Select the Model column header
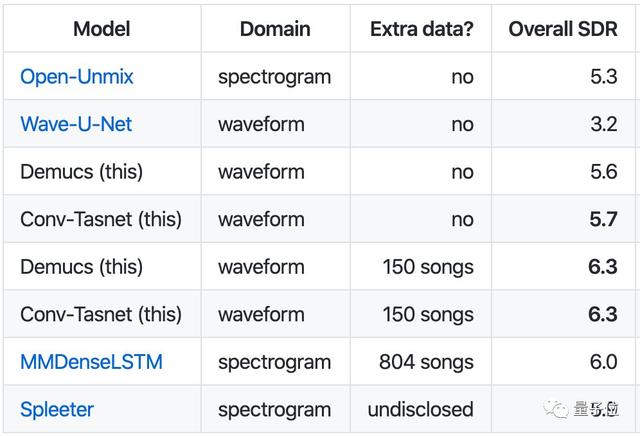The image size is (640, 437). pyautogui.click(x=103, y=28)
